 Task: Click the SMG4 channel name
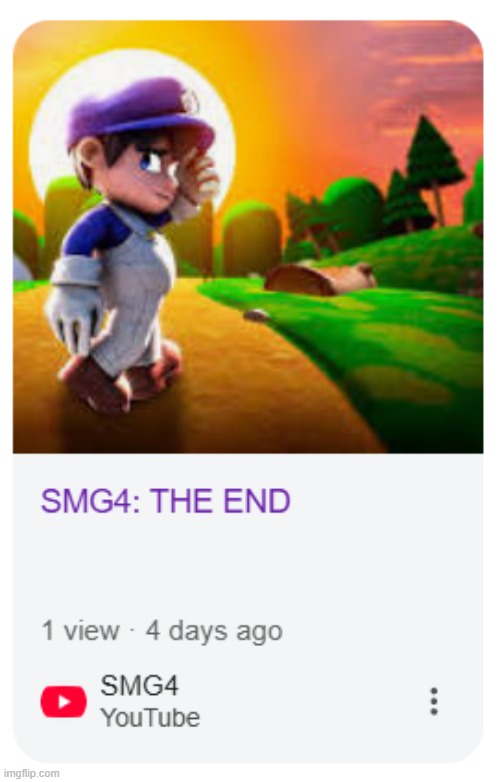coord(140,685)
